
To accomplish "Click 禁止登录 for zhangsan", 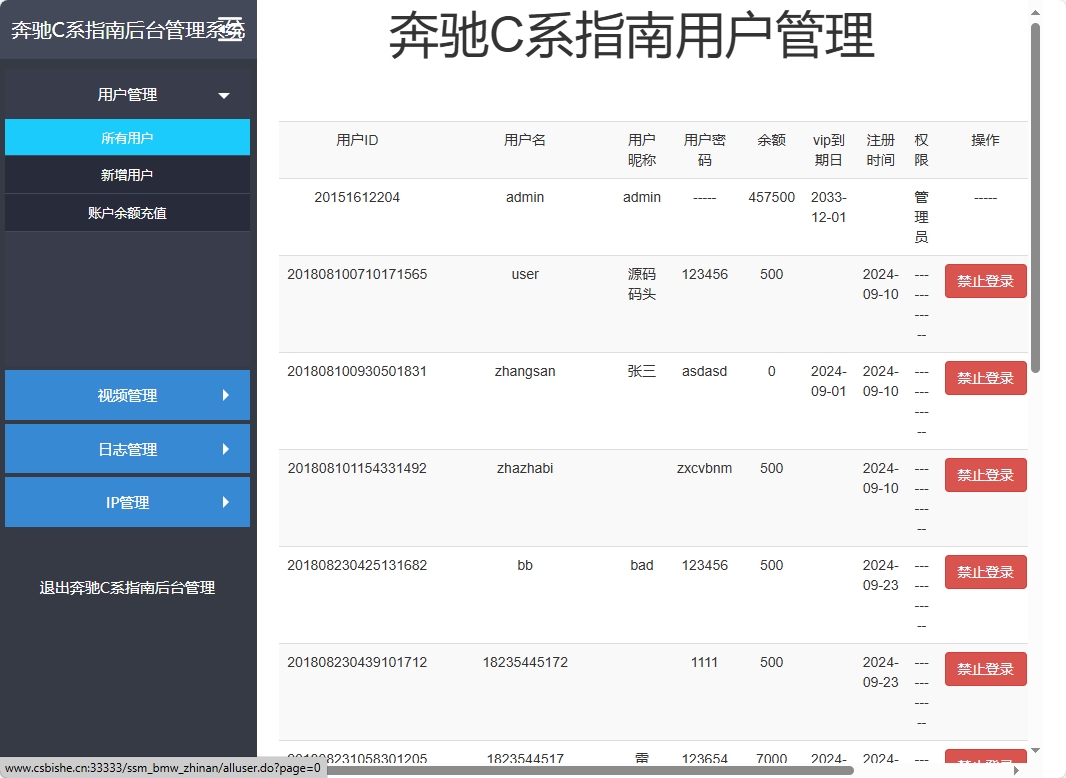I will tap(985, 378).
